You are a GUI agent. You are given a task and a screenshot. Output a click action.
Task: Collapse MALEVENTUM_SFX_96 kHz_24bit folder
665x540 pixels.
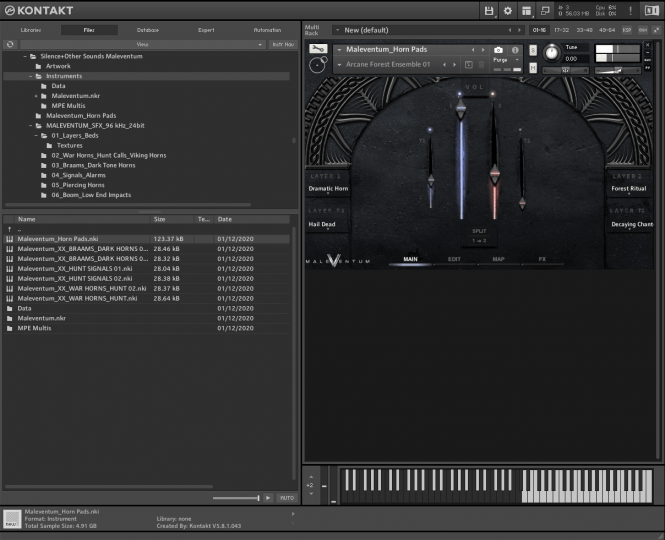tap(31, 126)
